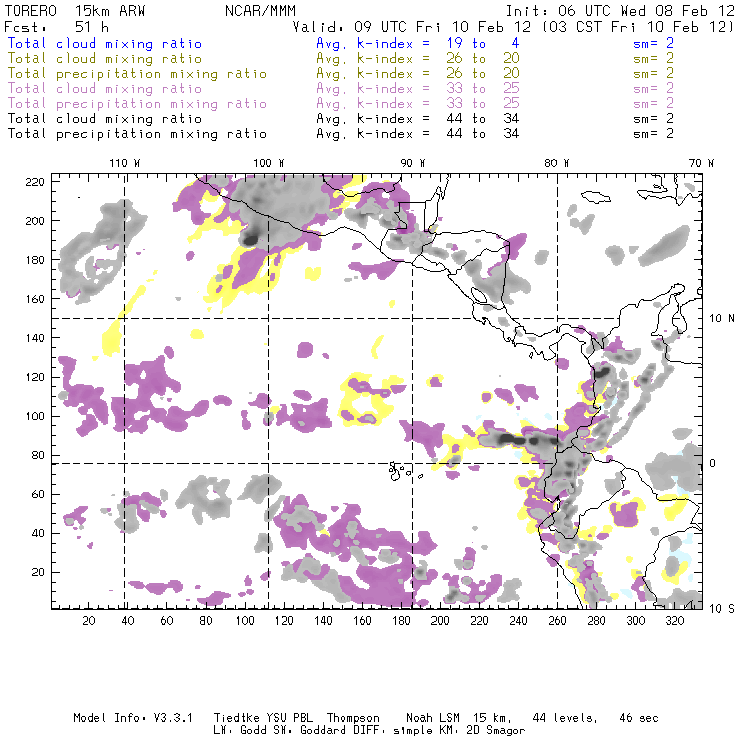Select the black 'Total precipitation mixing ratio' legend row
740x740 pixels.
click(137, 134)
